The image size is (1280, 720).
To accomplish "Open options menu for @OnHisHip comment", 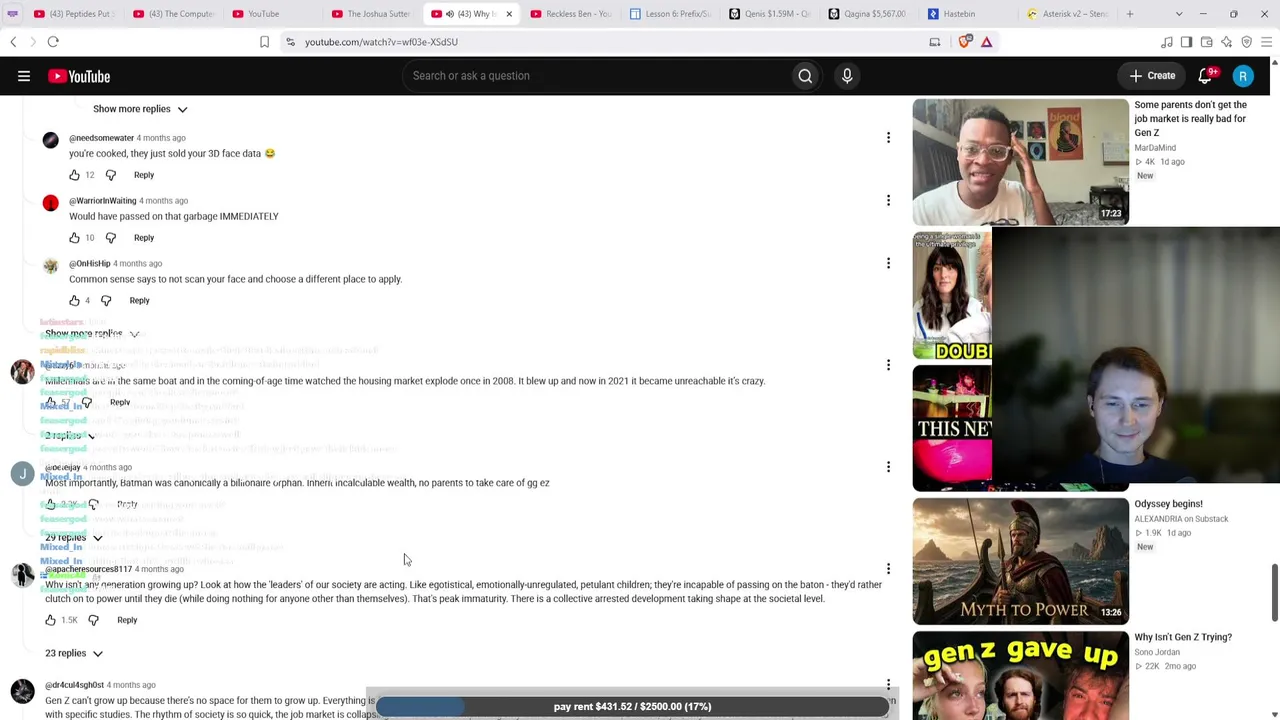I will pos(888,263).
